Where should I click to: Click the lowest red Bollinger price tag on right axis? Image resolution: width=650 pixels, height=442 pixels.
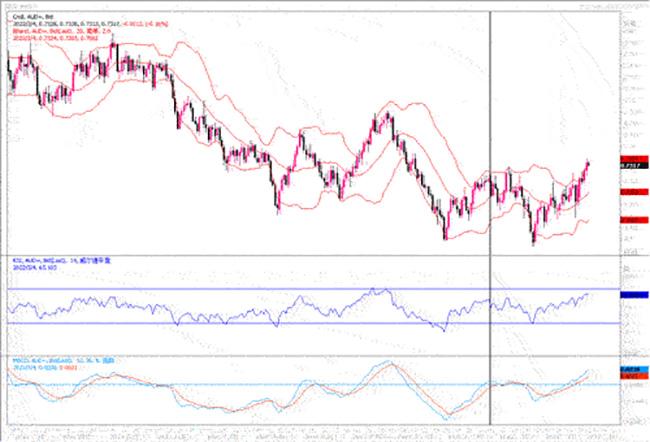628,222
